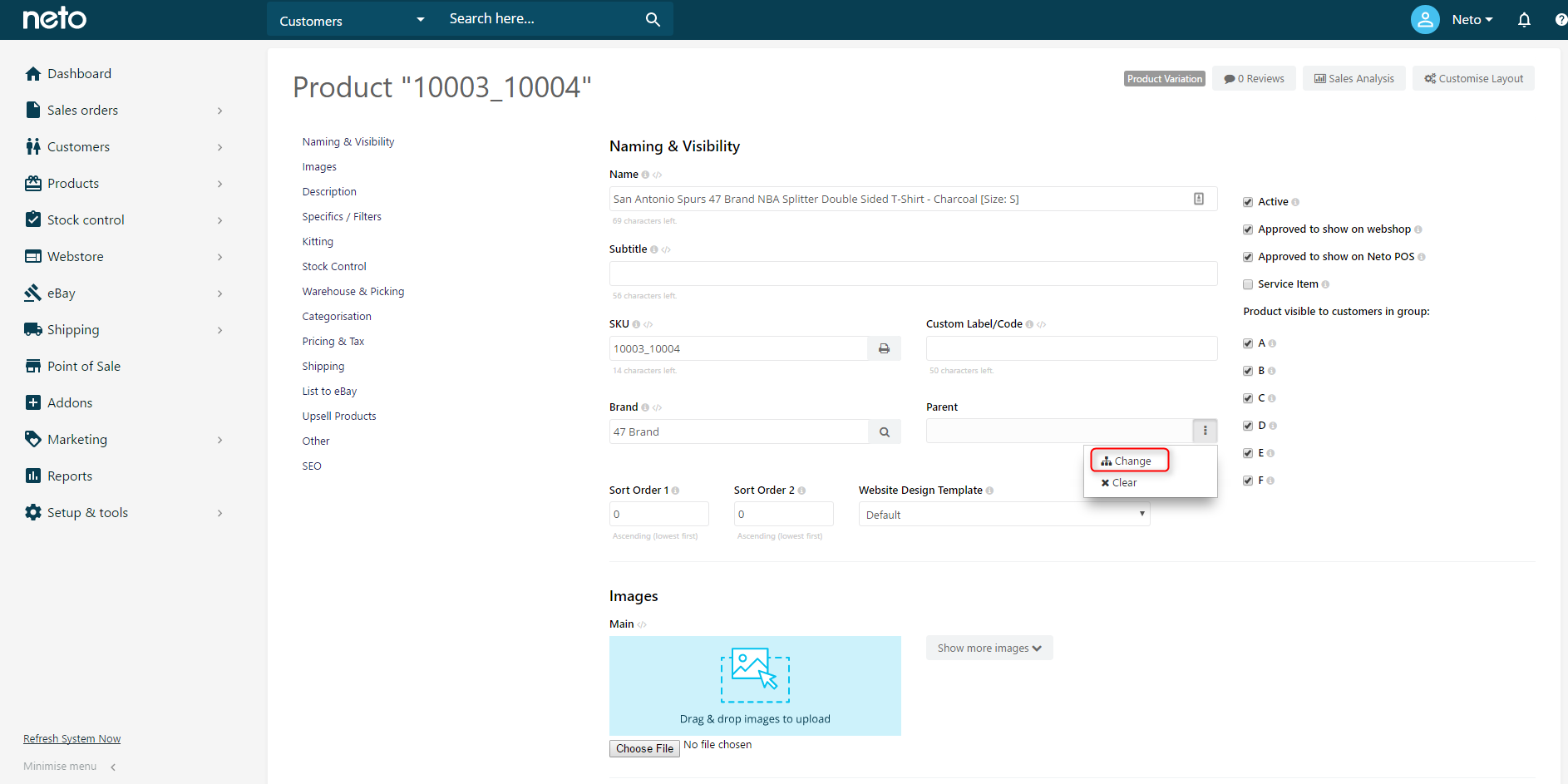Click the Point of Sale store icon
The width and height of the screenshot is (1568, 784).
tap(33, 366)
